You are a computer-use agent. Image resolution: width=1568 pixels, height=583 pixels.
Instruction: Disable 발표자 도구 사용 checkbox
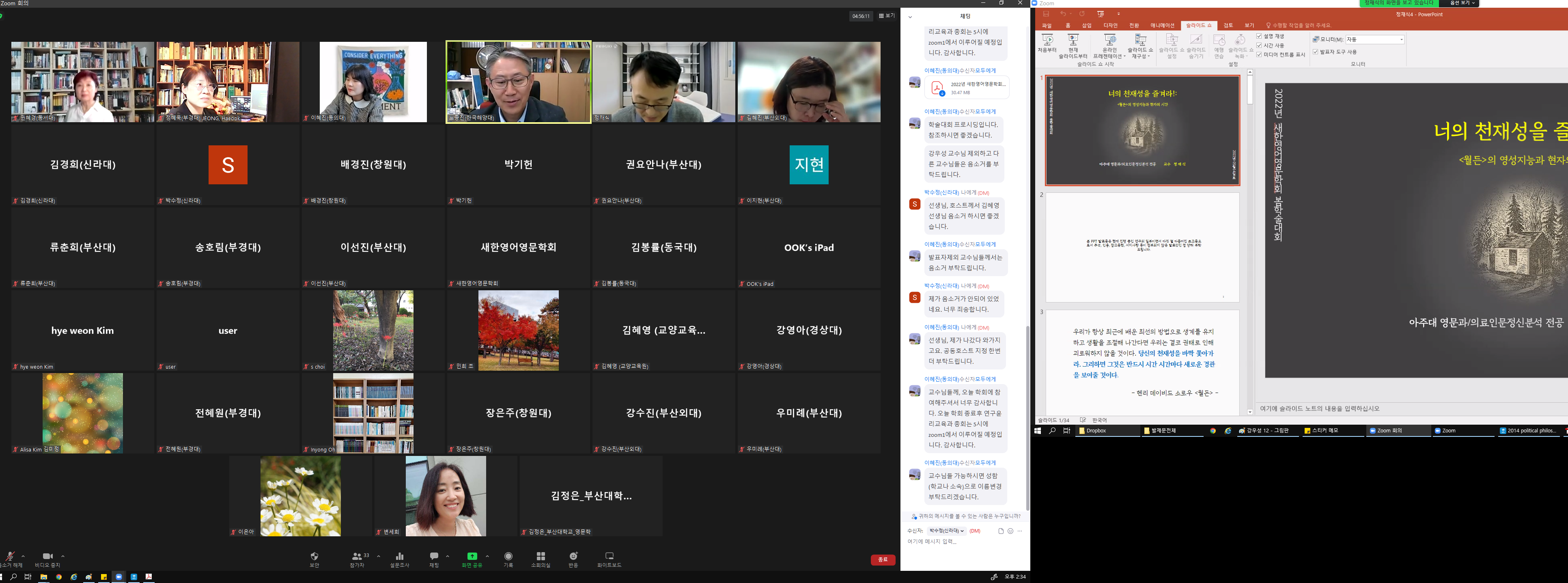point(1316,52)
